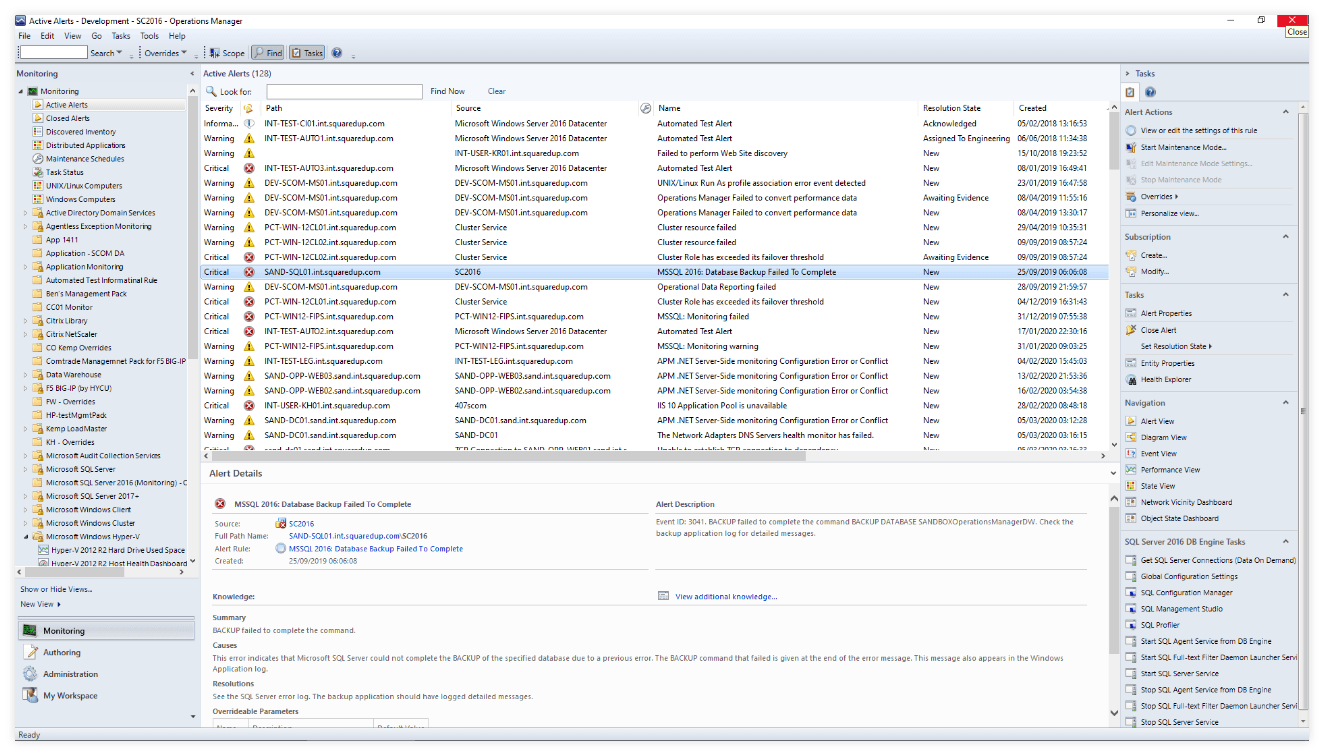Open Diagram View from Navigation section

pos(1163,437)
